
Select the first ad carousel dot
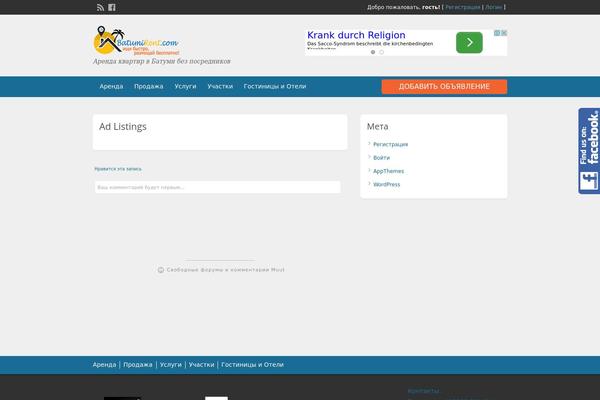point(373,52)
